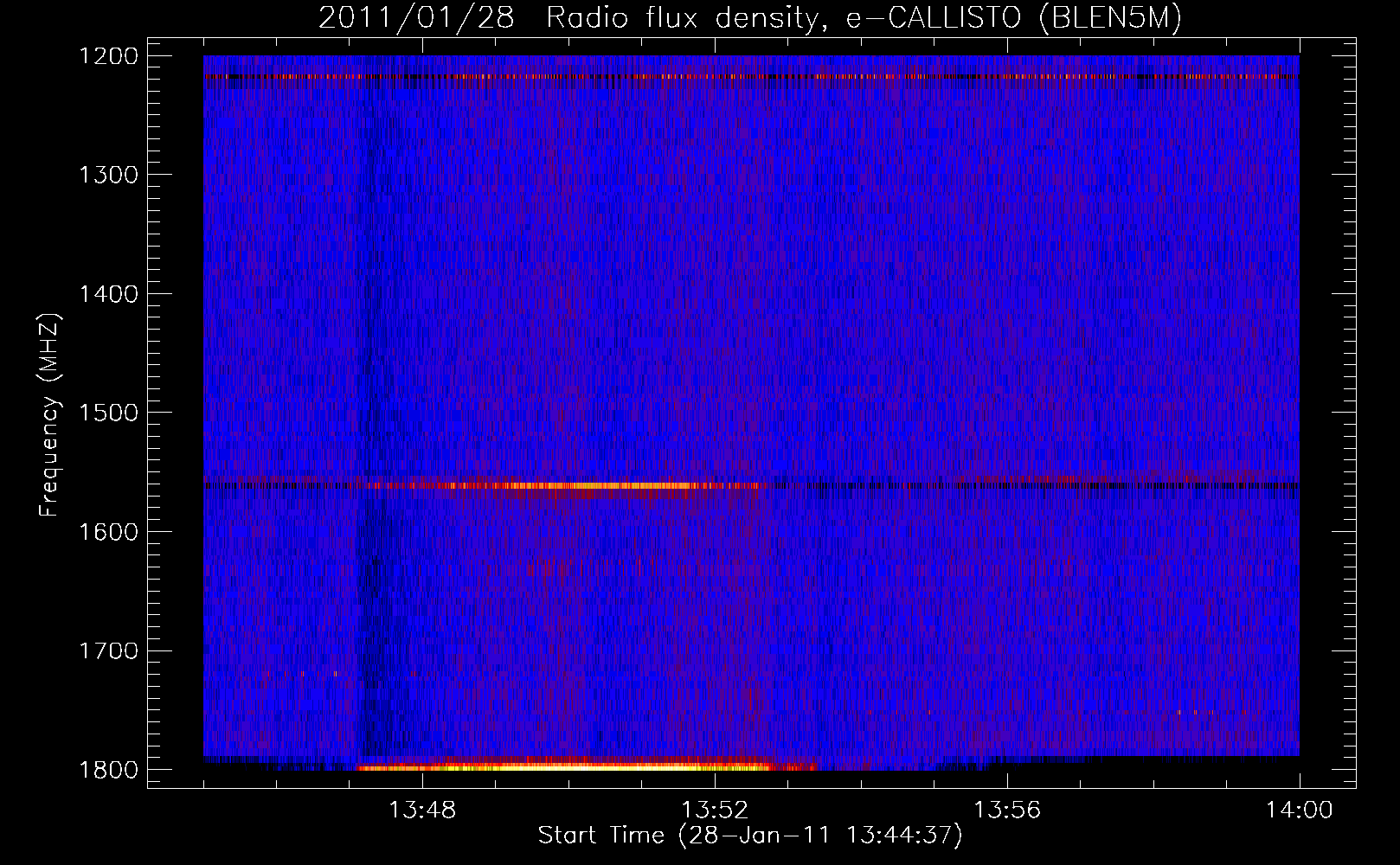Click the plot title '2011/01/28 Radio flux density, e-CALLISTO (BLEN5M)'
Screen dimensions: 1400x865
click(749, 18)
